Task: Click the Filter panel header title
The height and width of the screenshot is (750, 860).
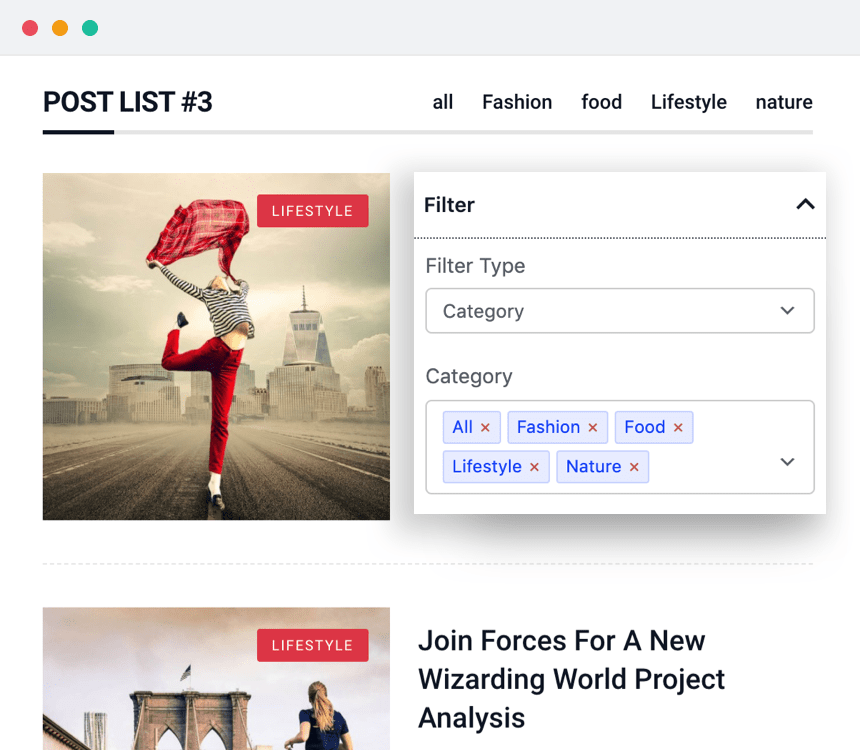Action: pos(449,205)
